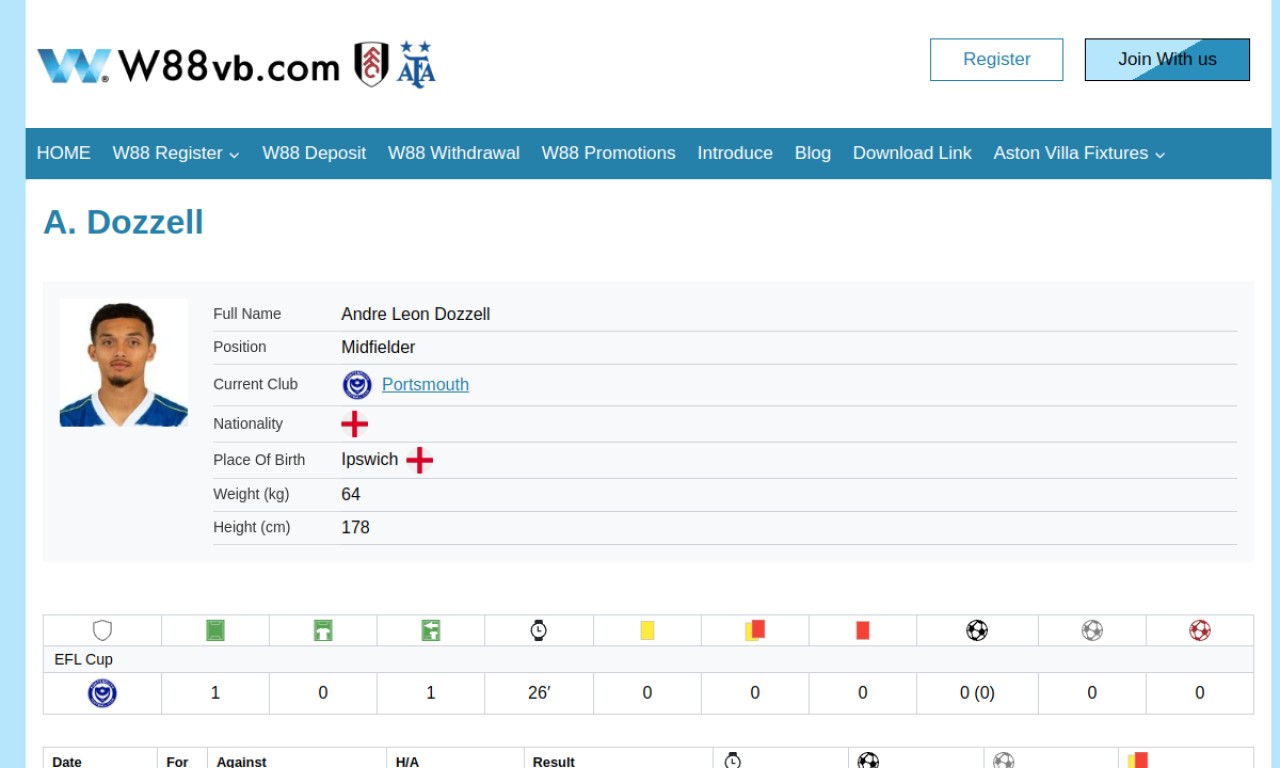Screen dimensions: 1280x768
Task: Click the stopwatch icon in match table header
Action: coord(733,761)
